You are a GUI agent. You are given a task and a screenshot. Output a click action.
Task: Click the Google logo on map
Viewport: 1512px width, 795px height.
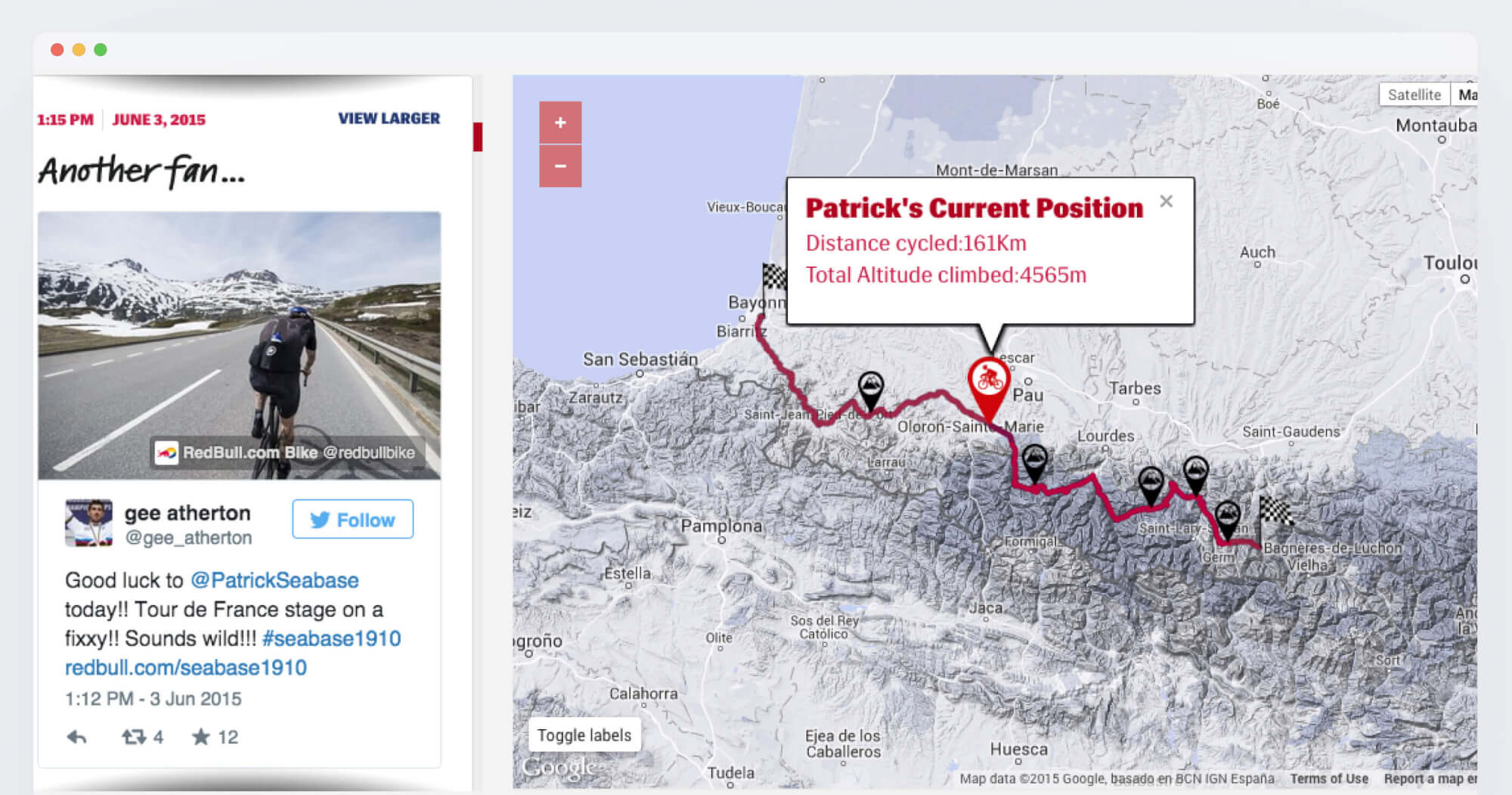[x=559, y=768]
